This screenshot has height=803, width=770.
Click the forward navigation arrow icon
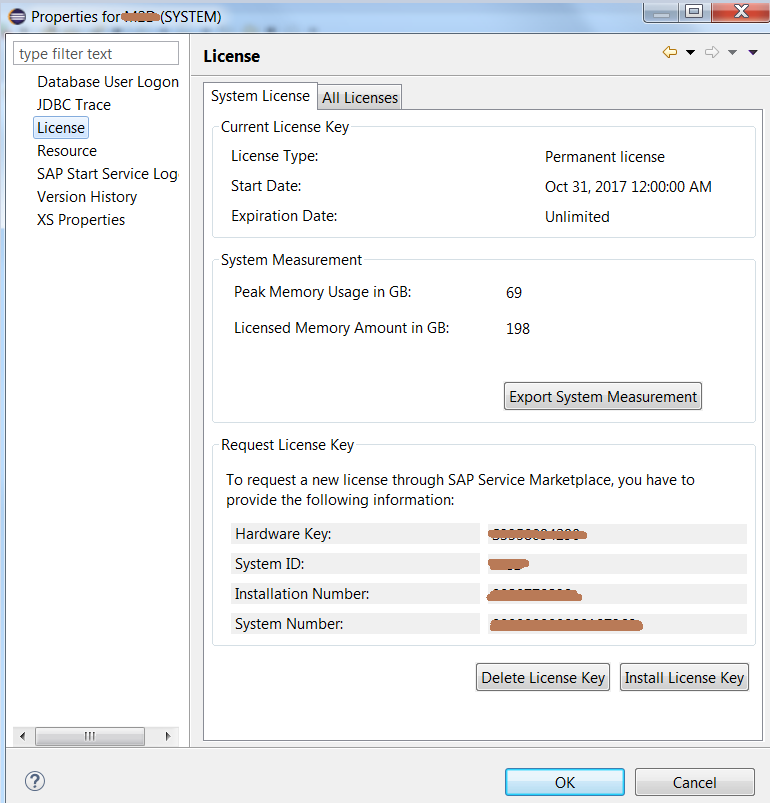click(x=712, y=52)
